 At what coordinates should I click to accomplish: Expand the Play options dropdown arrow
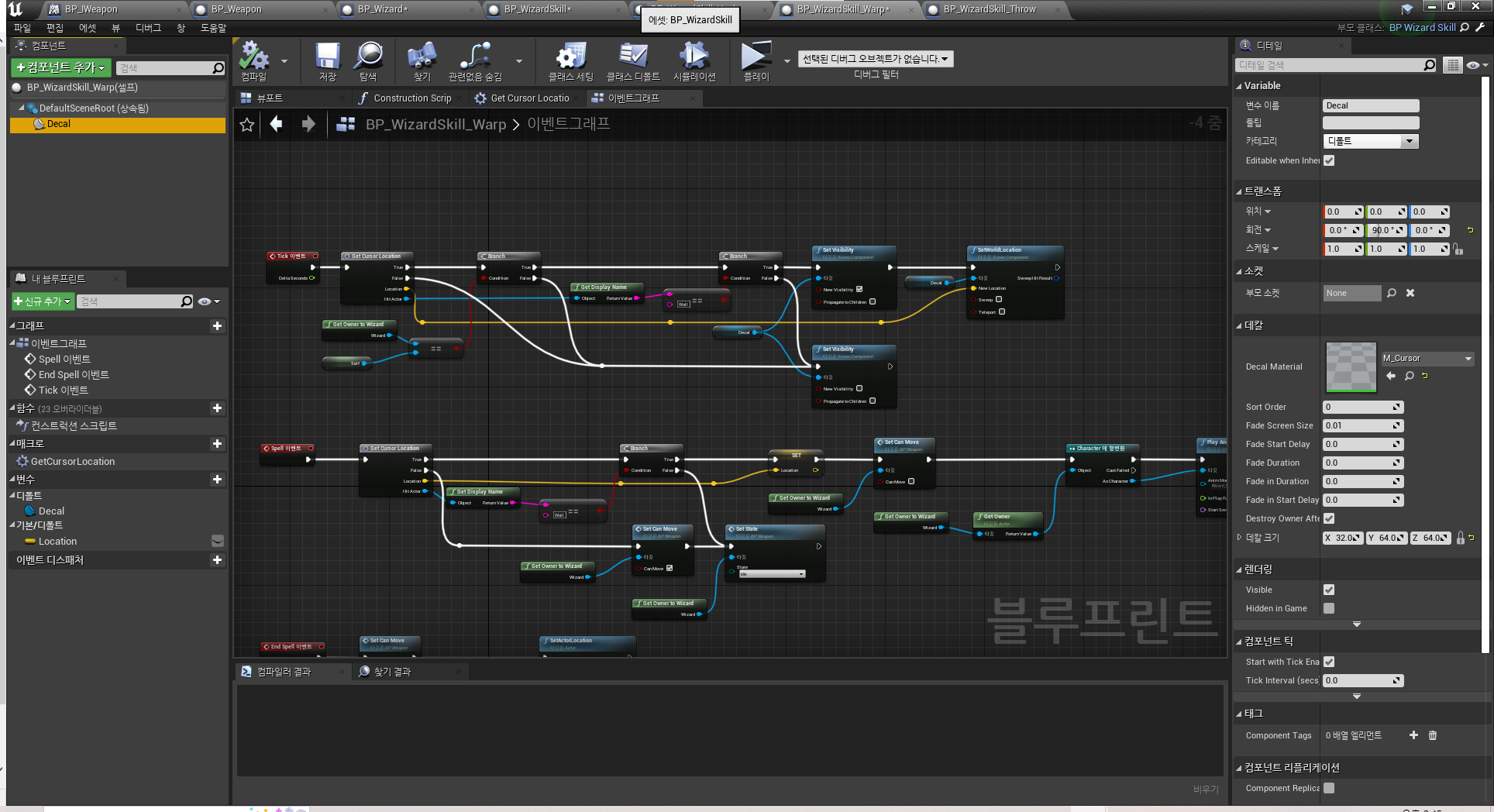pyautogui.click(x=787, y=60)
